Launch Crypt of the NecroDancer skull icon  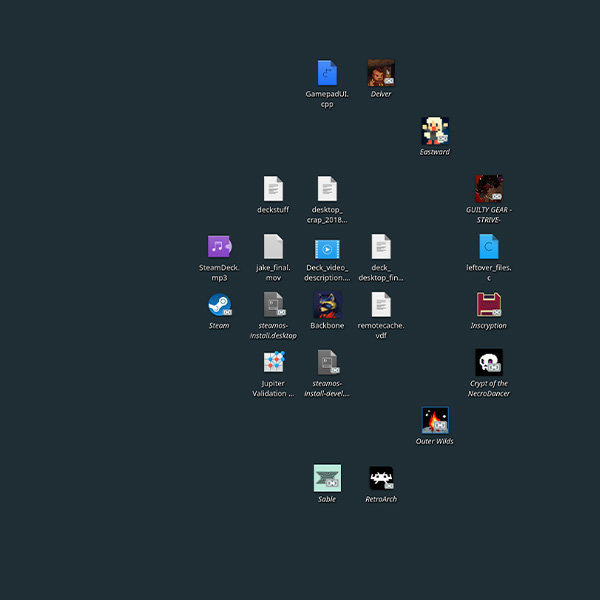point(489,362)
